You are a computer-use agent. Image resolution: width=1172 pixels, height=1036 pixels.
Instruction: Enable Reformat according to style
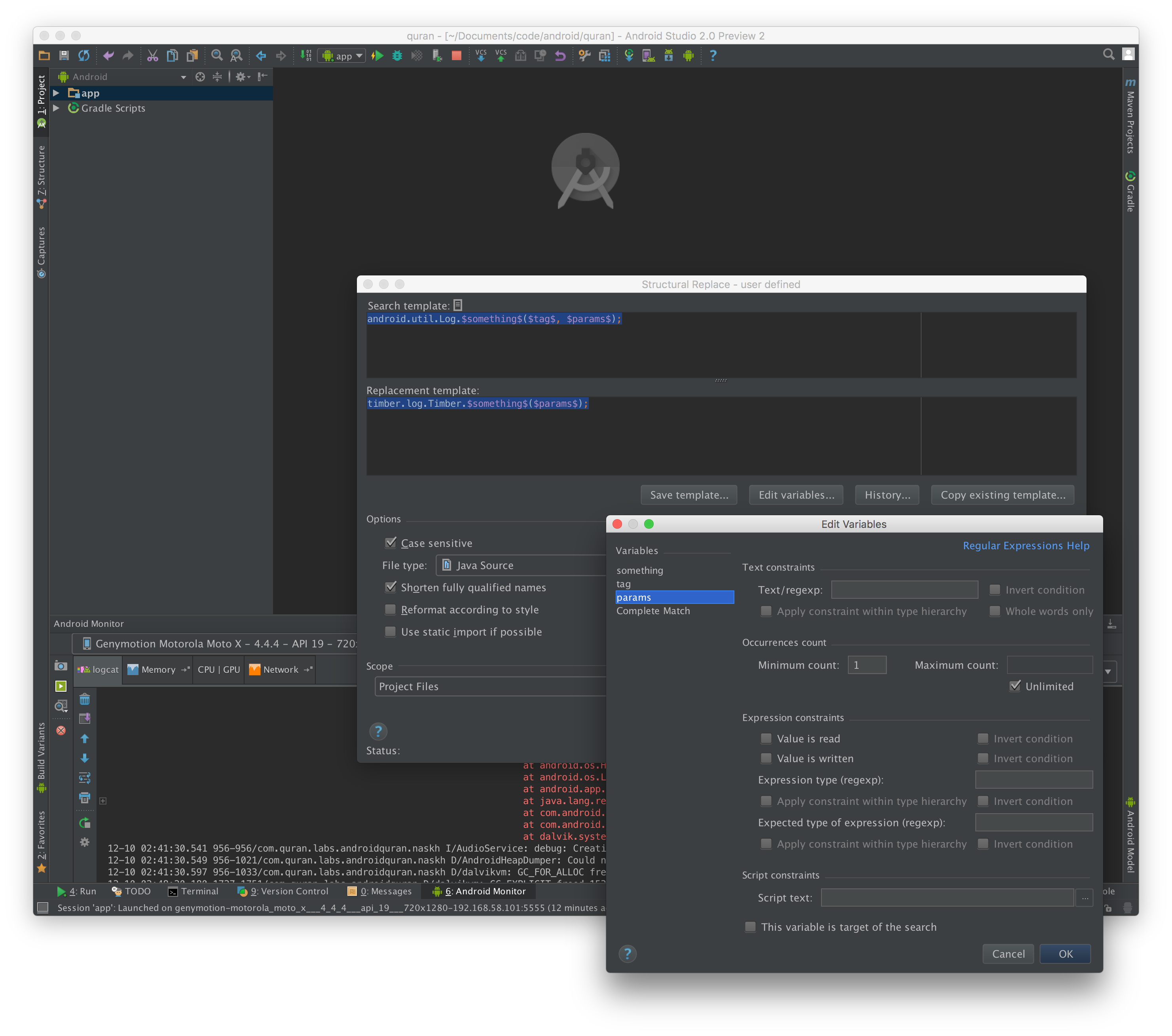click(391, 609)
